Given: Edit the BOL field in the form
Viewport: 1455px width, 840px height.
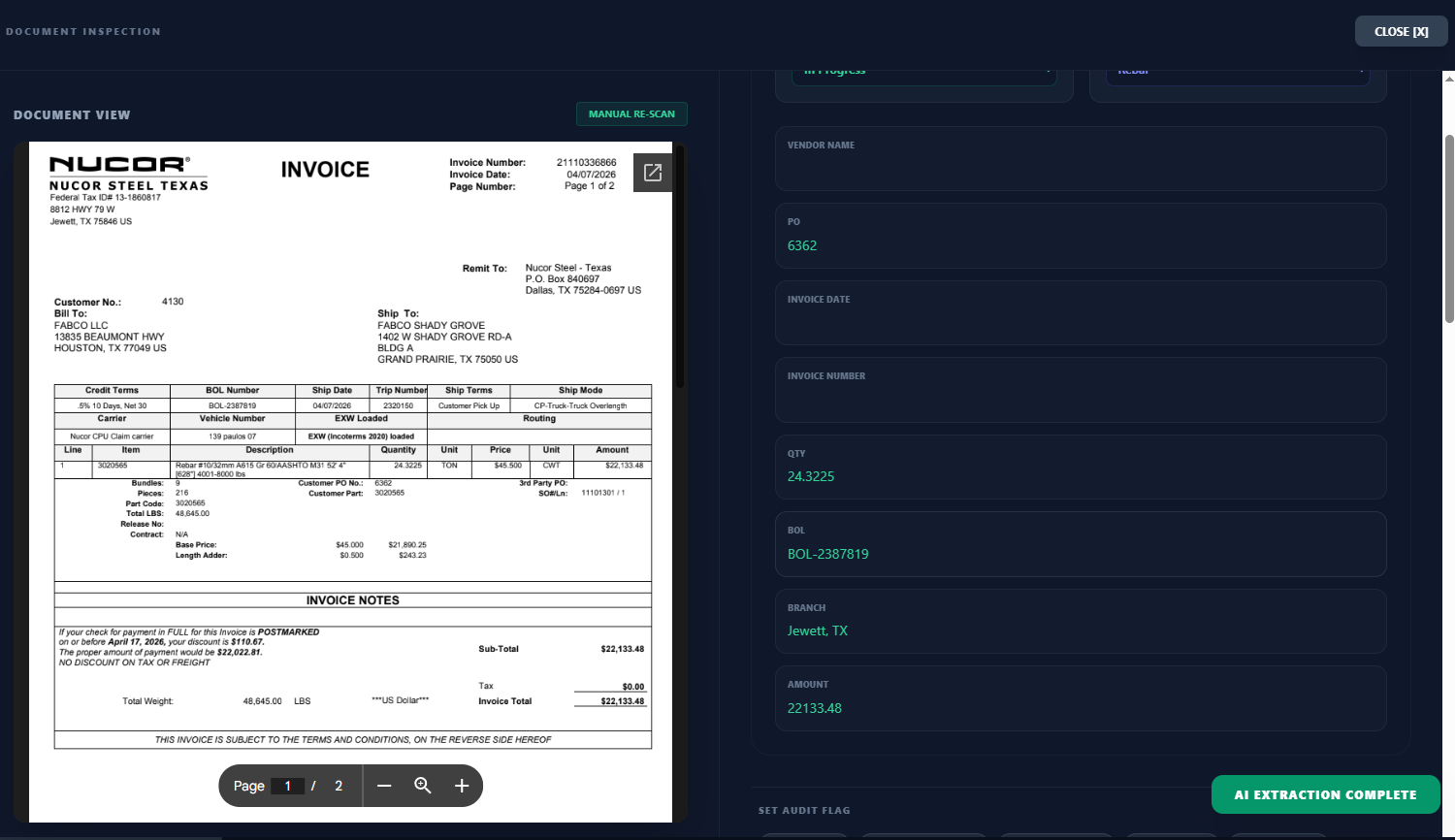Looking at the screenshot, I should click(x=1081, y=544).
